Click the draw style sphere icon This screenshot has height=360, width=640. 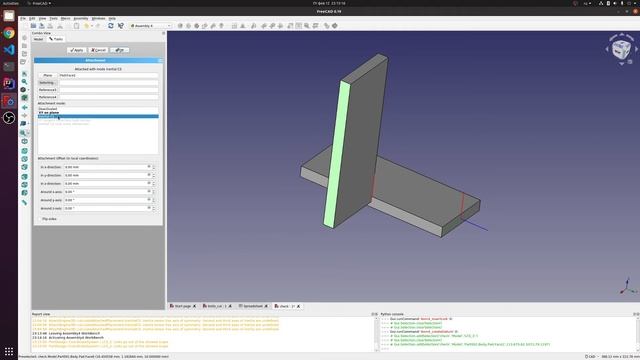[x=23, y=90]
